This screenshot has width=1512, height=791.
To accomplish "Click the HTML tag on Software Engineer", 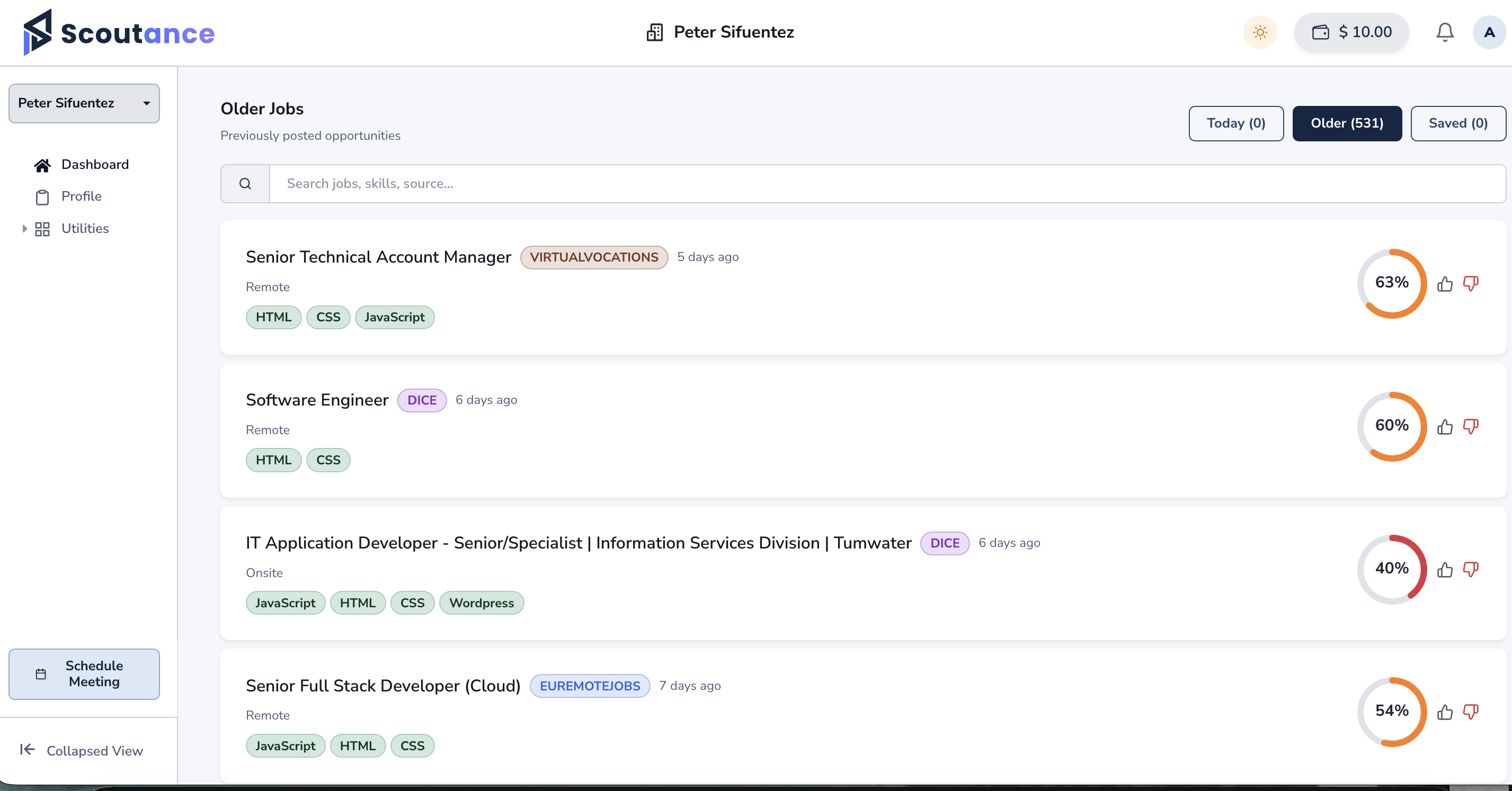I will 273,460.
